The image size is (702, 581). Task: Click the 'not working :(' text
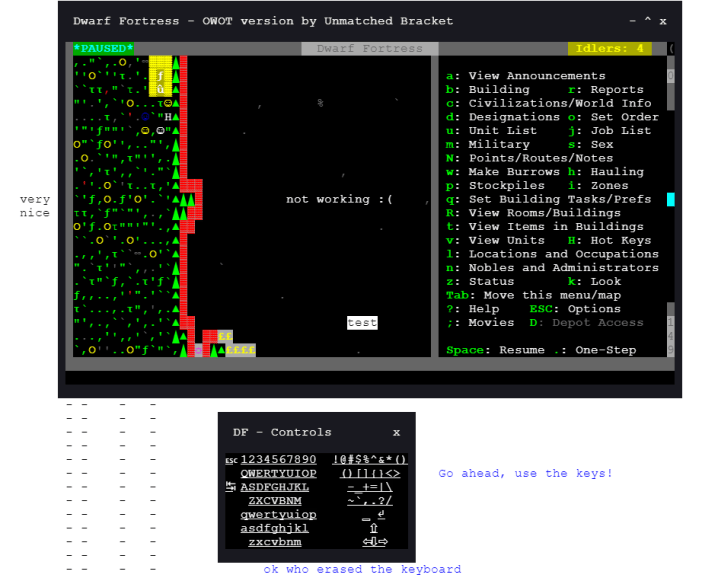click(339, 199)
